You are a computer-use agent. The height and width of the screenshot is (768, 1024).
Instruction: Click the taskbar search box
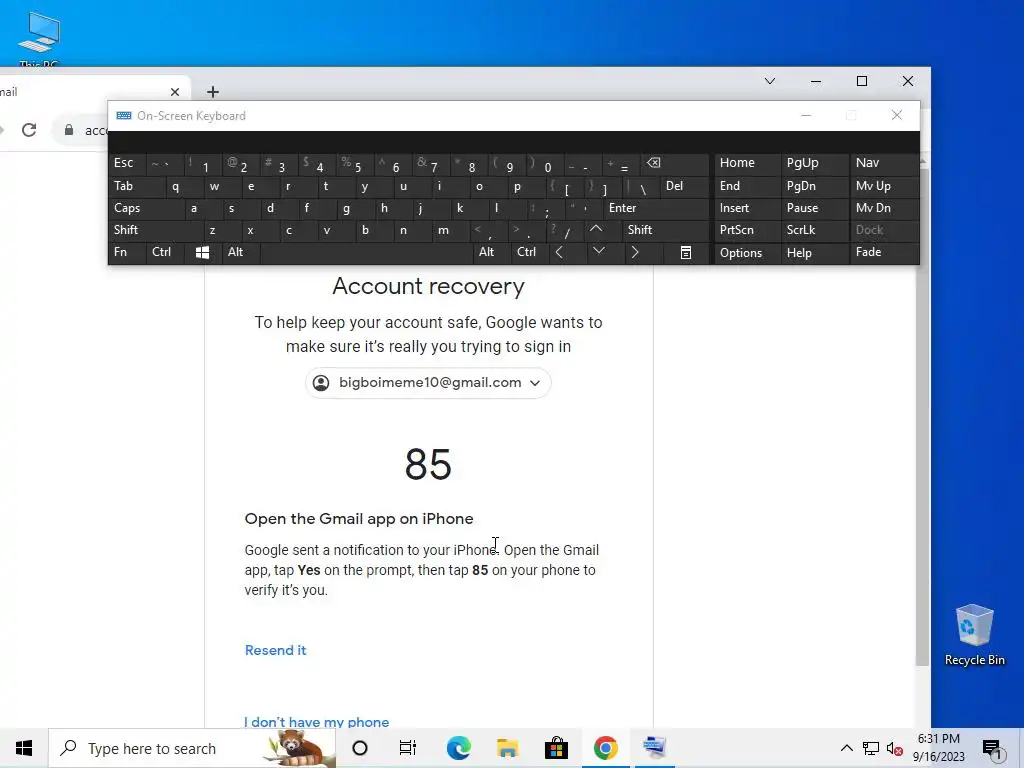click(x=192, y=748)
